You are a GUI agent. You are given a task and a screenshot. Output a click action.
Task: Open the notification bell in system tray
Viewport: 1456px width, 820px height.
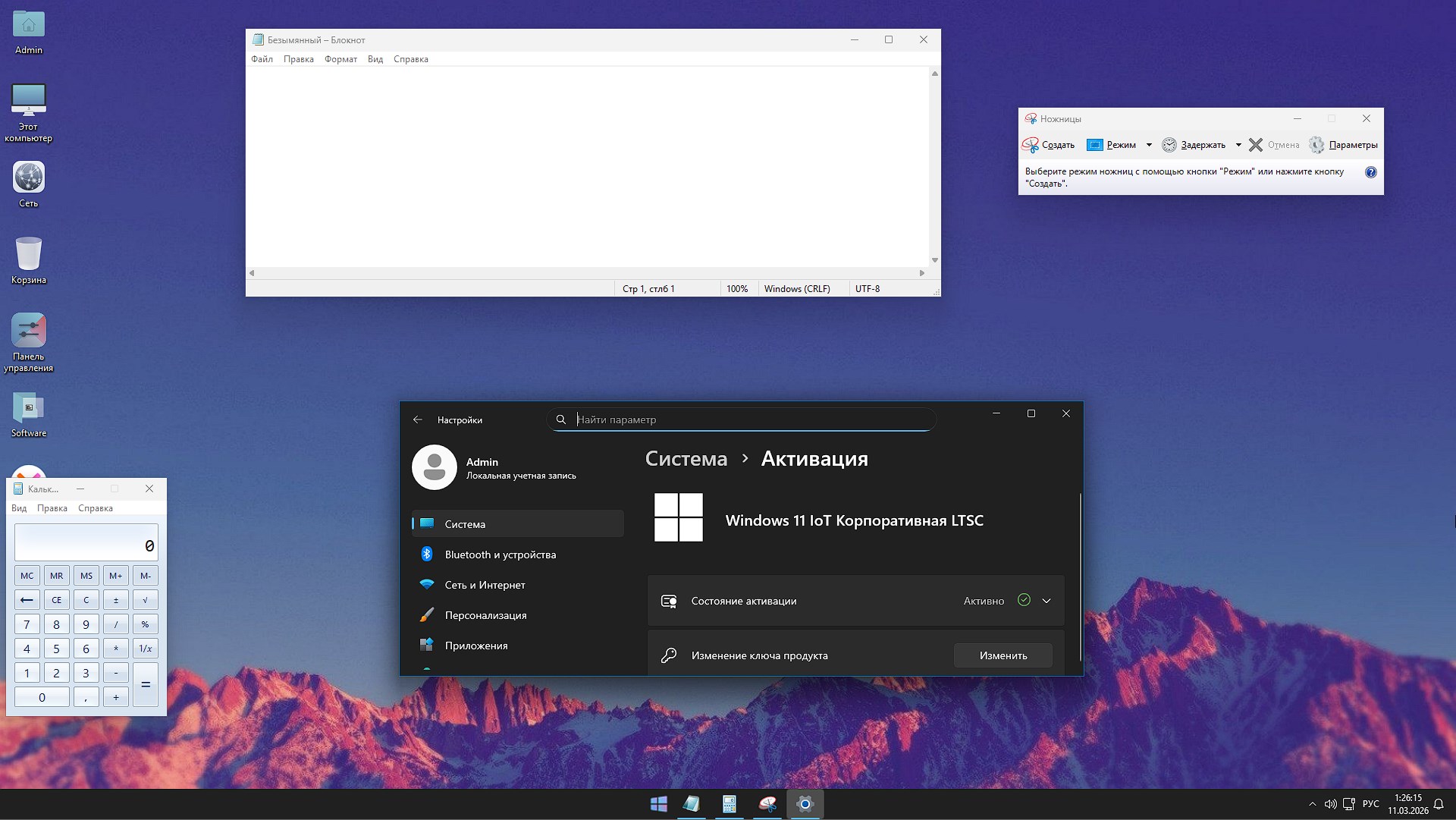click(x=1439, y=804)
